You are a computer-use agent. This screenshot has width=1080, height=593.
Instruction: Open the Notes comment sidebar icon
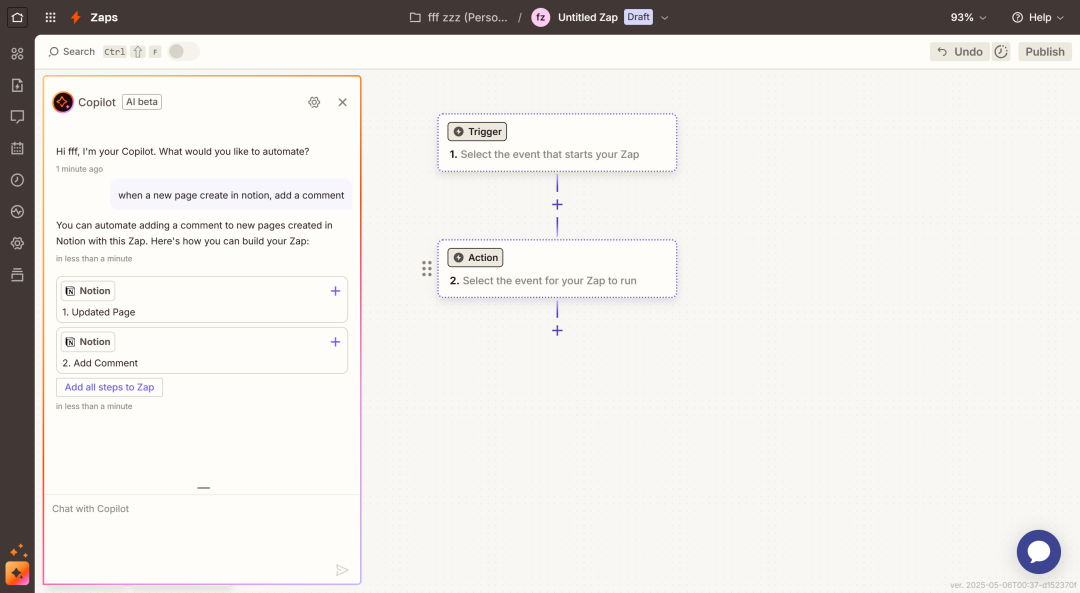(x=17, y=117)
